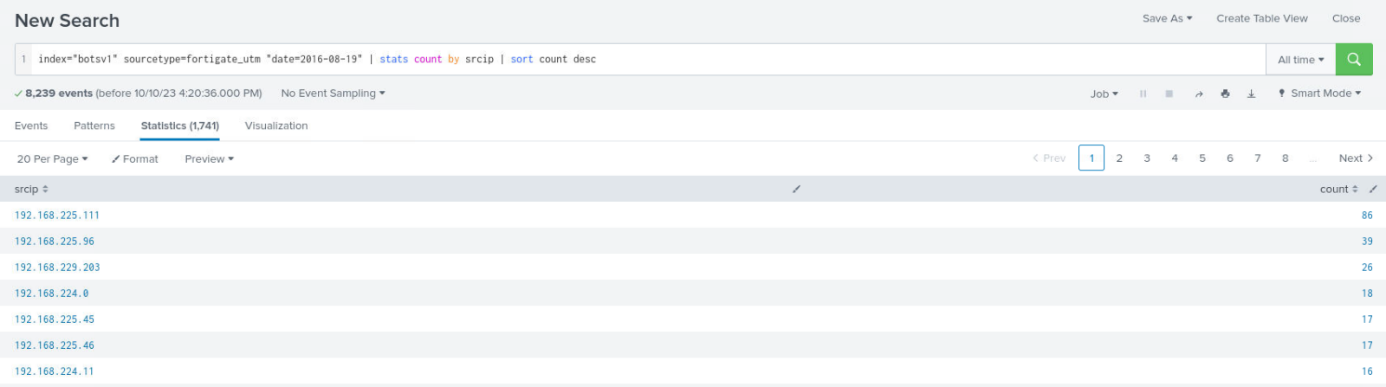Click srcip value 192.168.224.11
Screen dimensions: 1386x387
click(54, 371)
